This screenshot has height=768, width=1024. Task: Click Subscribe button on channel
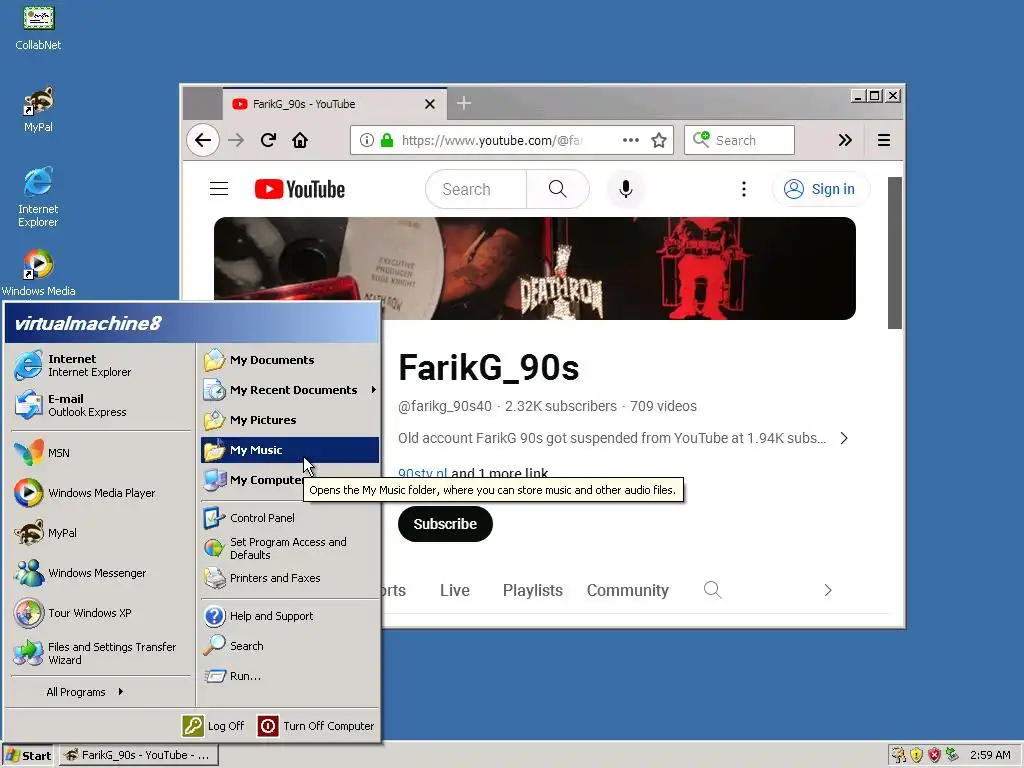445,524
